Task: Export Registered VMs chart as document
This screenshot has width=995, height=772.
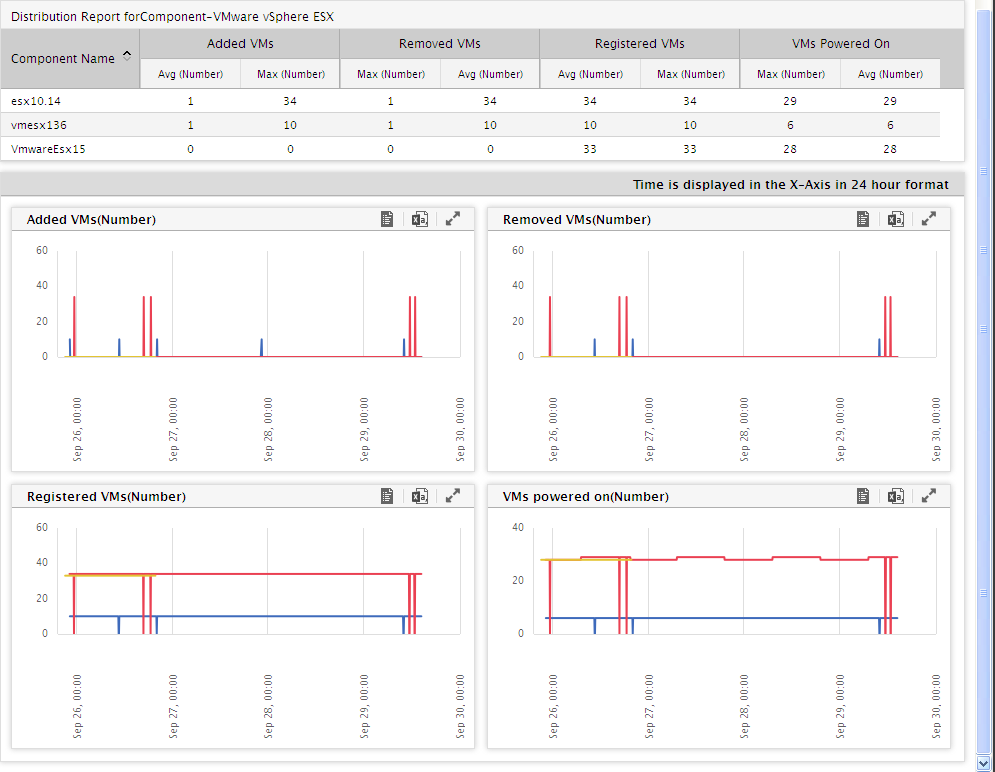Action: (x=387, y=496)
